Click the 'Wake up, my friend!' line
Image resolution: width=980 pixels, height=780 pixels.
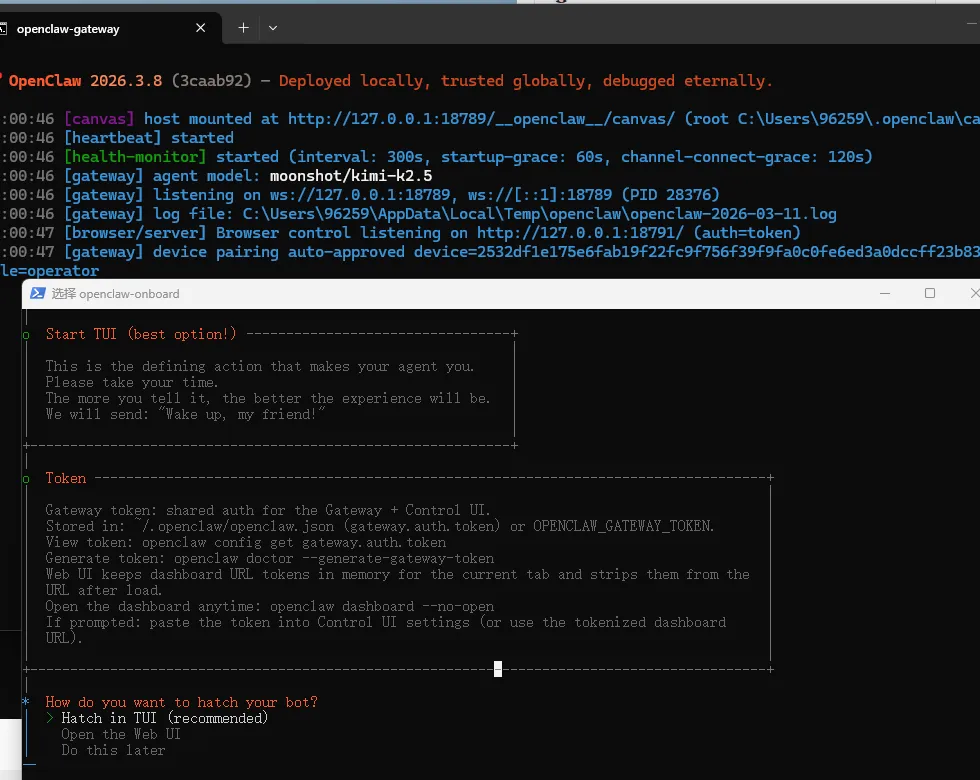tap(186, 414)
